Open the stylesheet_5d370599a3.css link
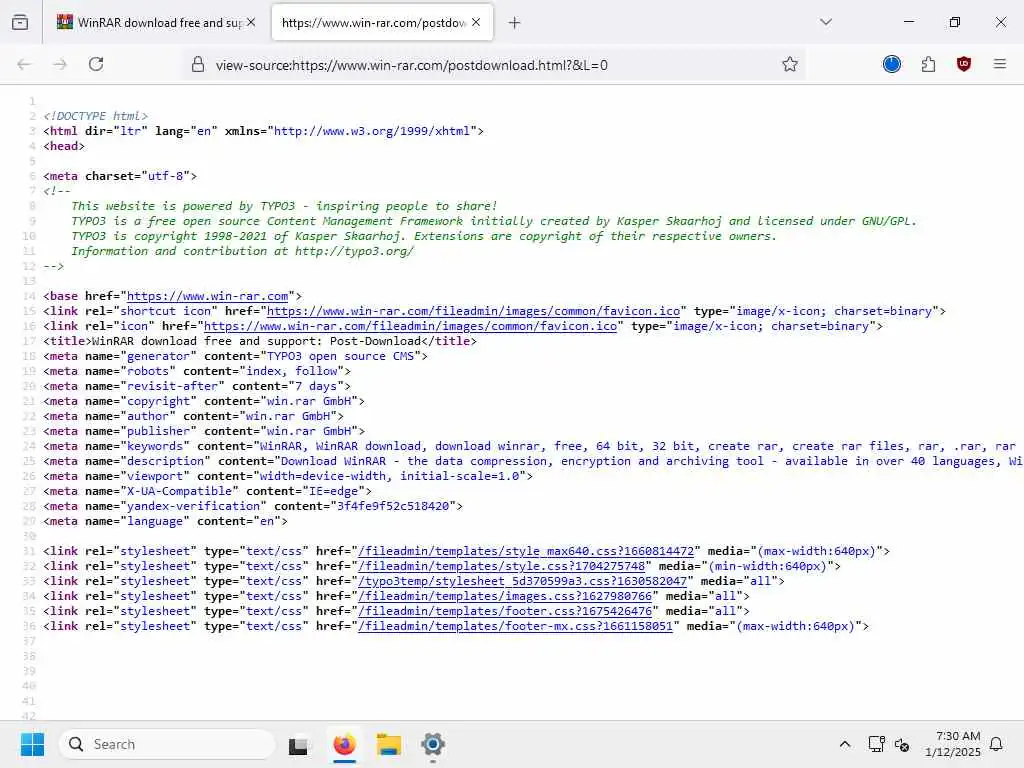This screenshot has height=768, width=1024. (x=522, y=581)
